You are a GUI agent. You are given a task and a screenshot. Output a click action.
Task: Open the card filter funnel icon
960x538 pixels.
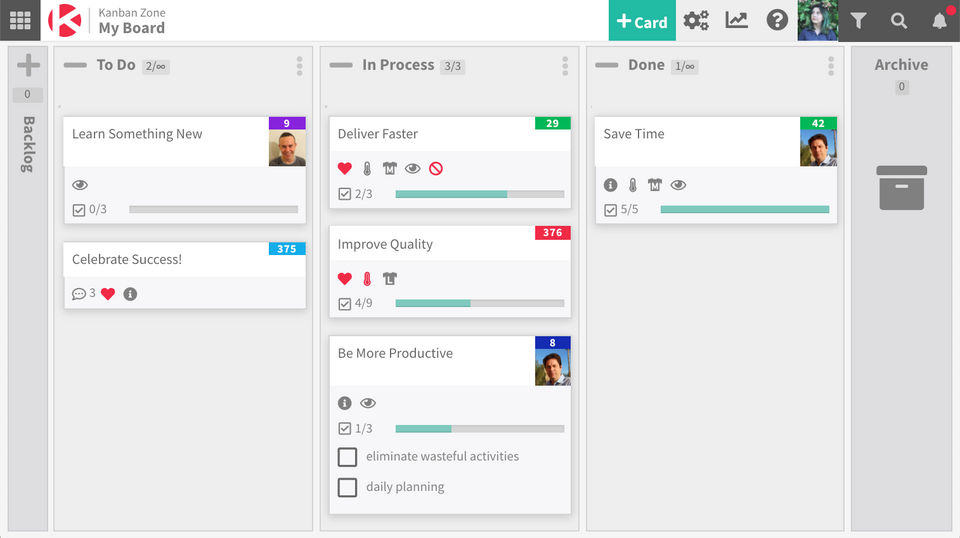(858, 20)
